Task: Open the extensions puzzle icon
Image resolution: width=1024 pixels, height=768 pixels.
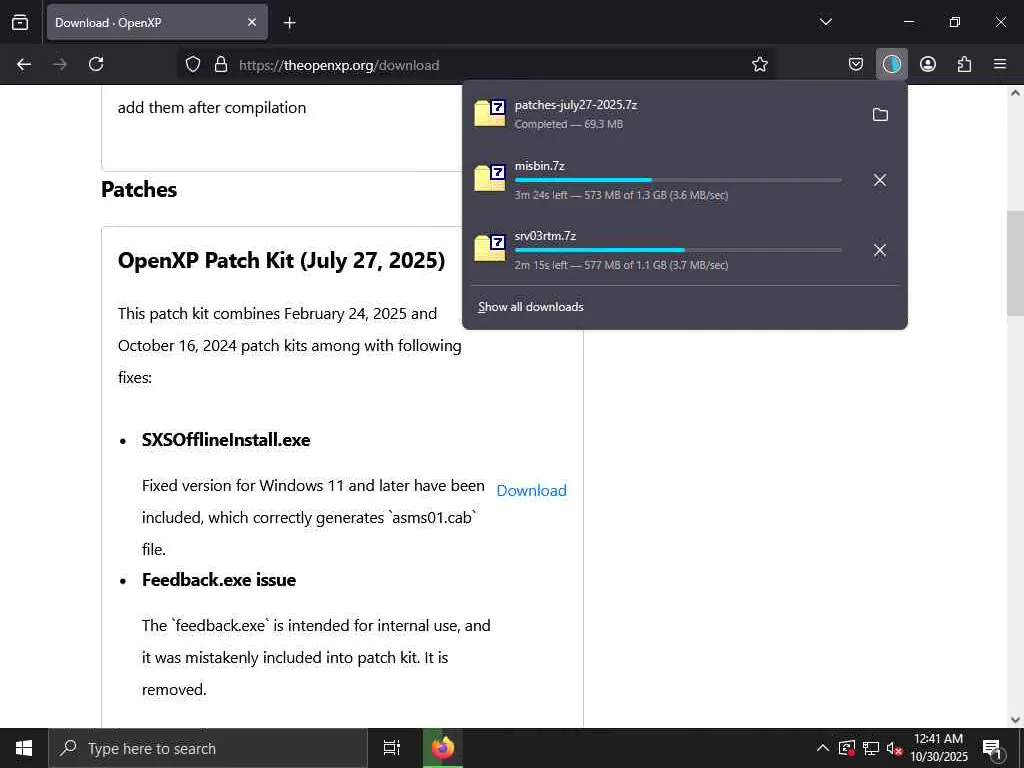Action: [x=964, y=64]
